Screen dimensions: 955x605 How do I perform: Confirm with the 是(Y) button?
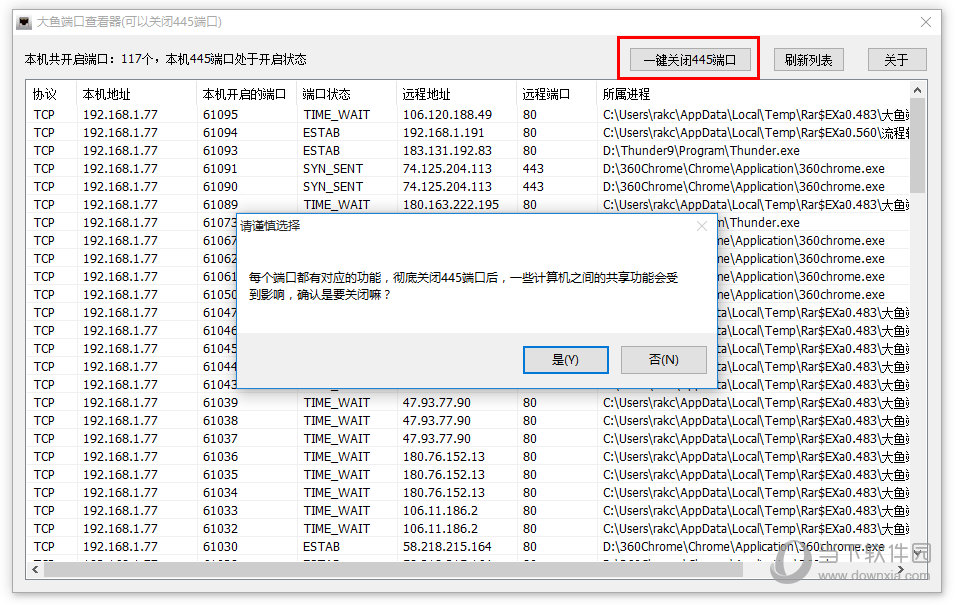coord(565,359)
